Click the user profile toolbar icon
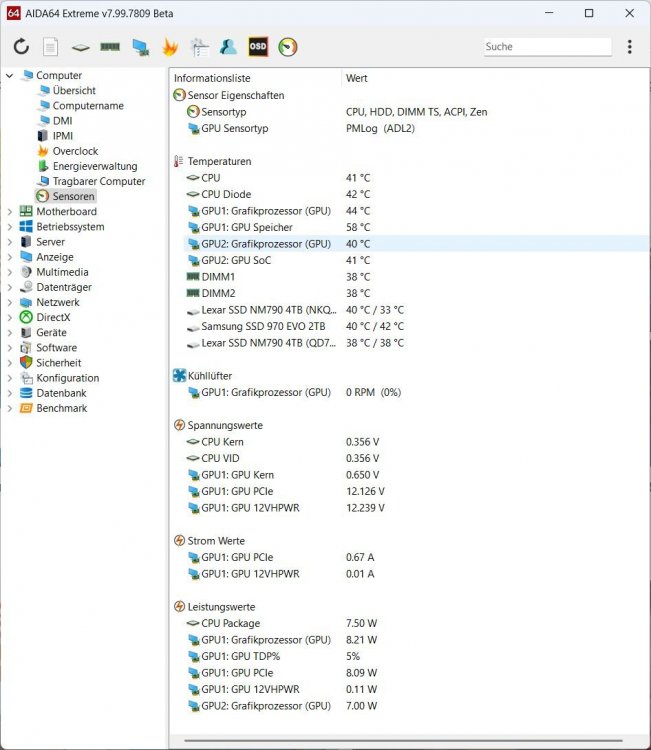This screenshot has width=651, height=750. pyautogui.click(x=229, y=46)
